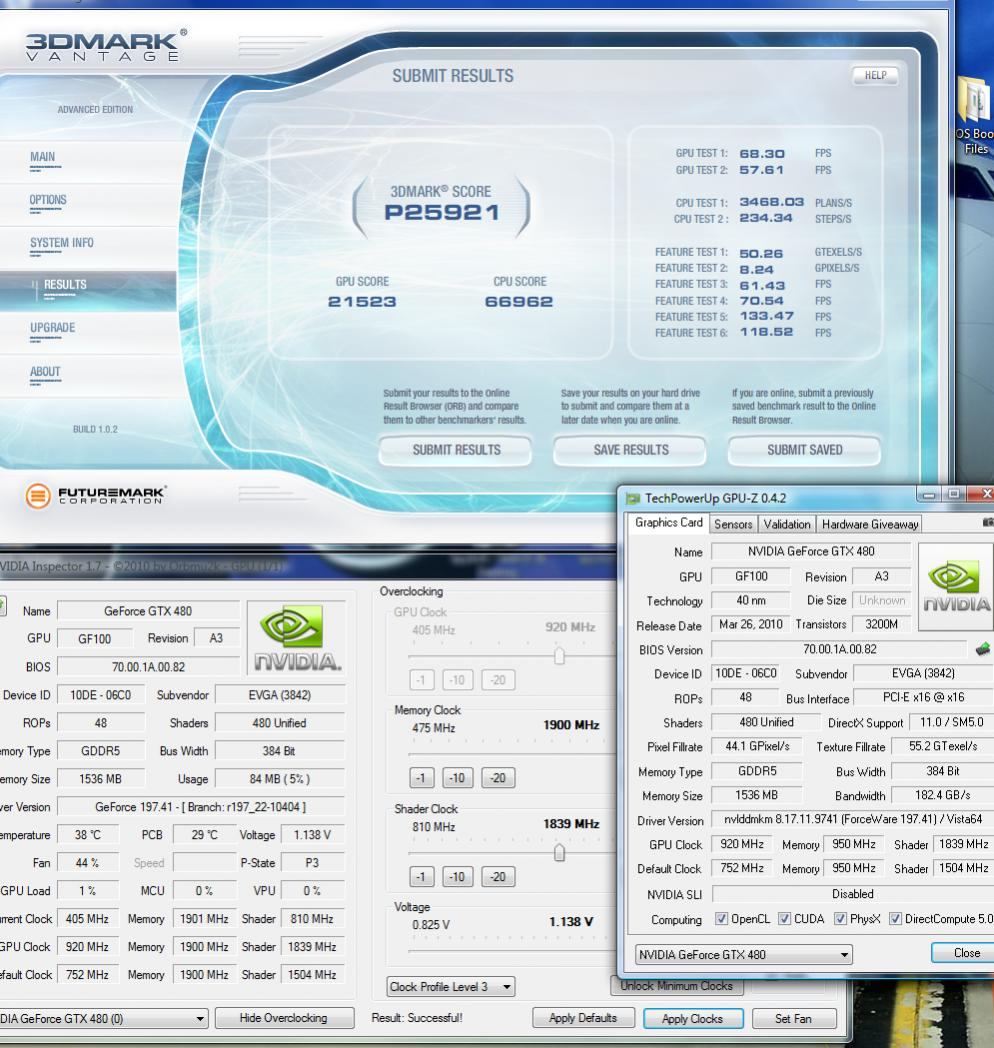Viewport: 994px width, 1048px height.
Task: Click the Driver Version field in GPU-Z
Action: click(852, 819)
